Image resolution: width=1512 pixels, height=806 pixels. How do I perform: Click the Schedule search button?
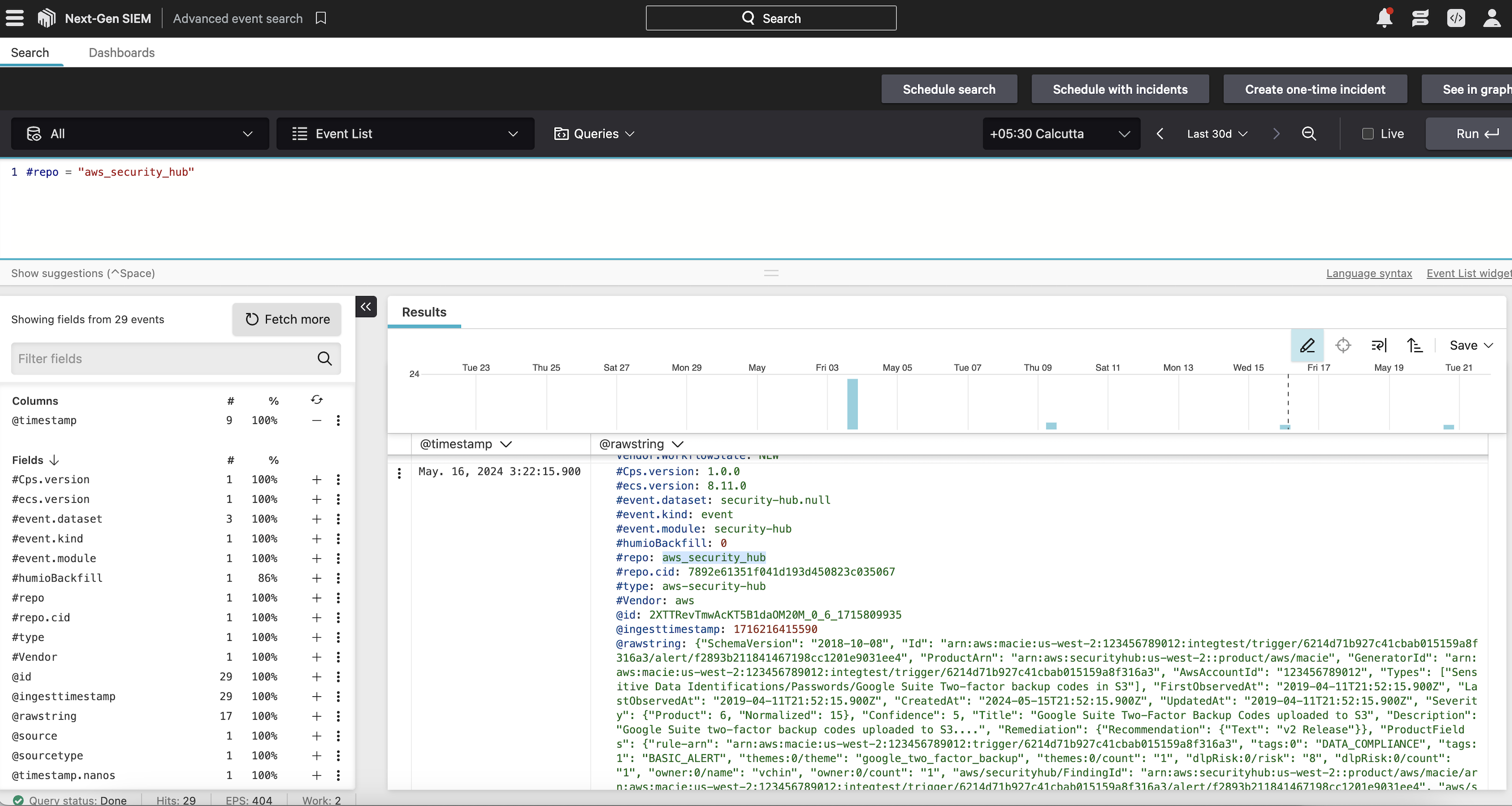[949, 89]
